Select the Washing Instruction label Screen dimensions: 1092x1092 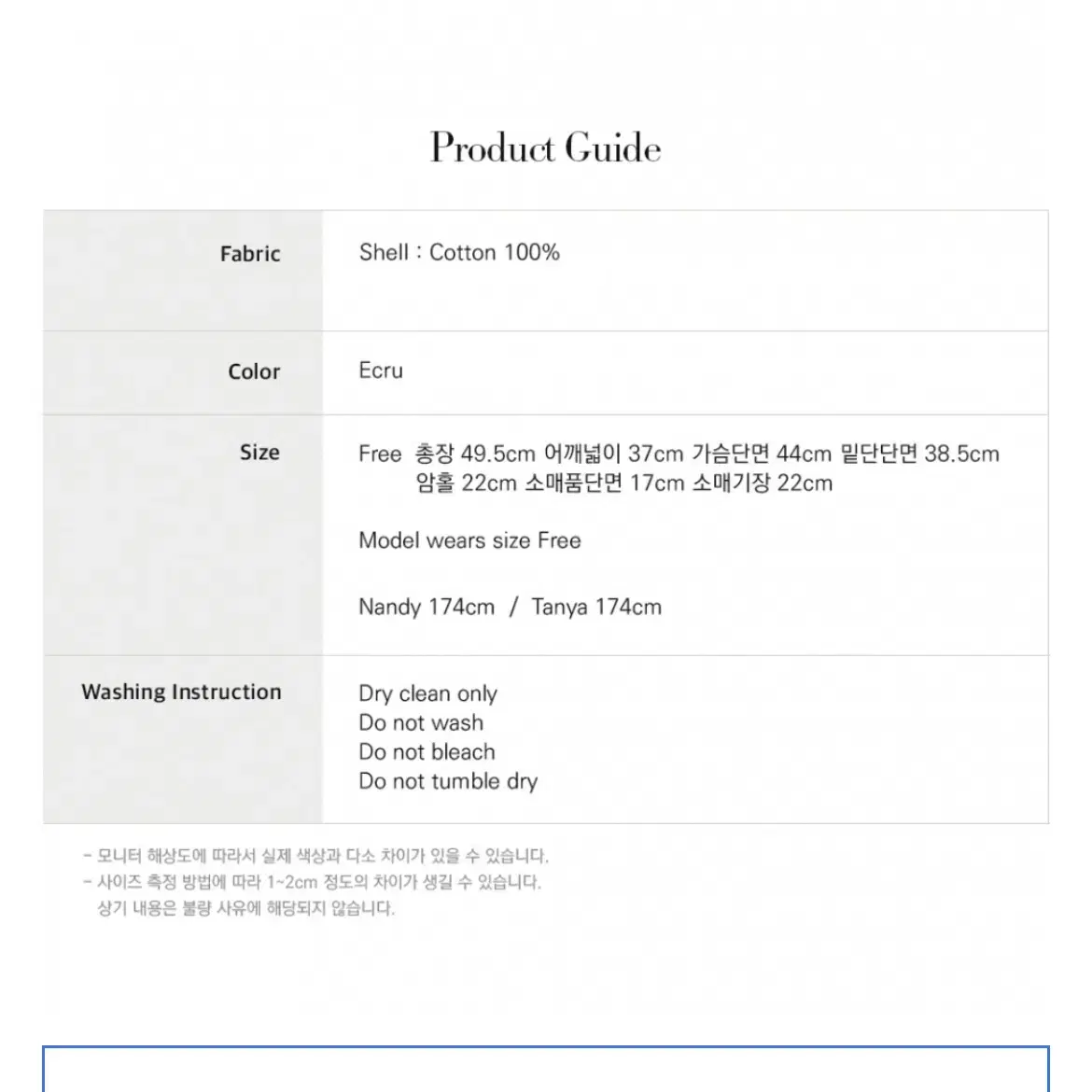pyautogui.click(x=181, y=692)
